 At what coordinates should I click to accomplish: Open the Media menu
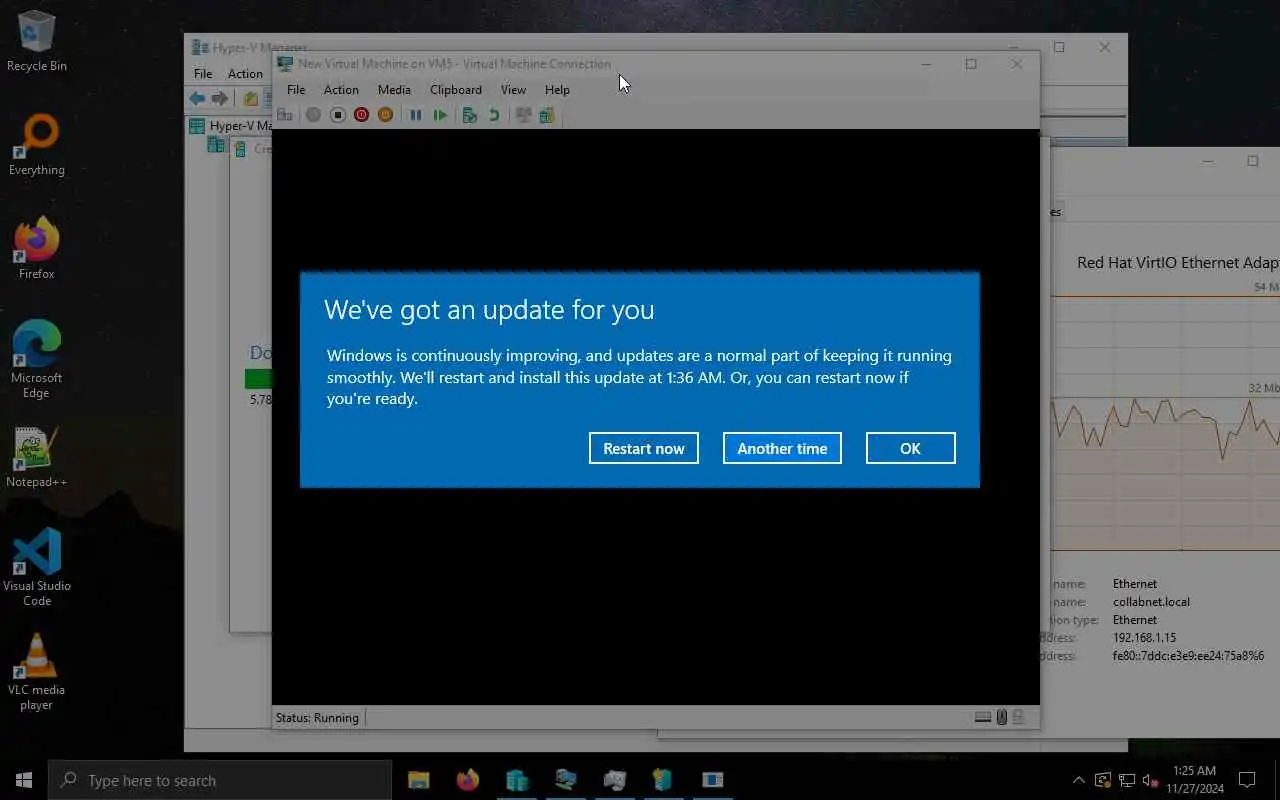394,90
